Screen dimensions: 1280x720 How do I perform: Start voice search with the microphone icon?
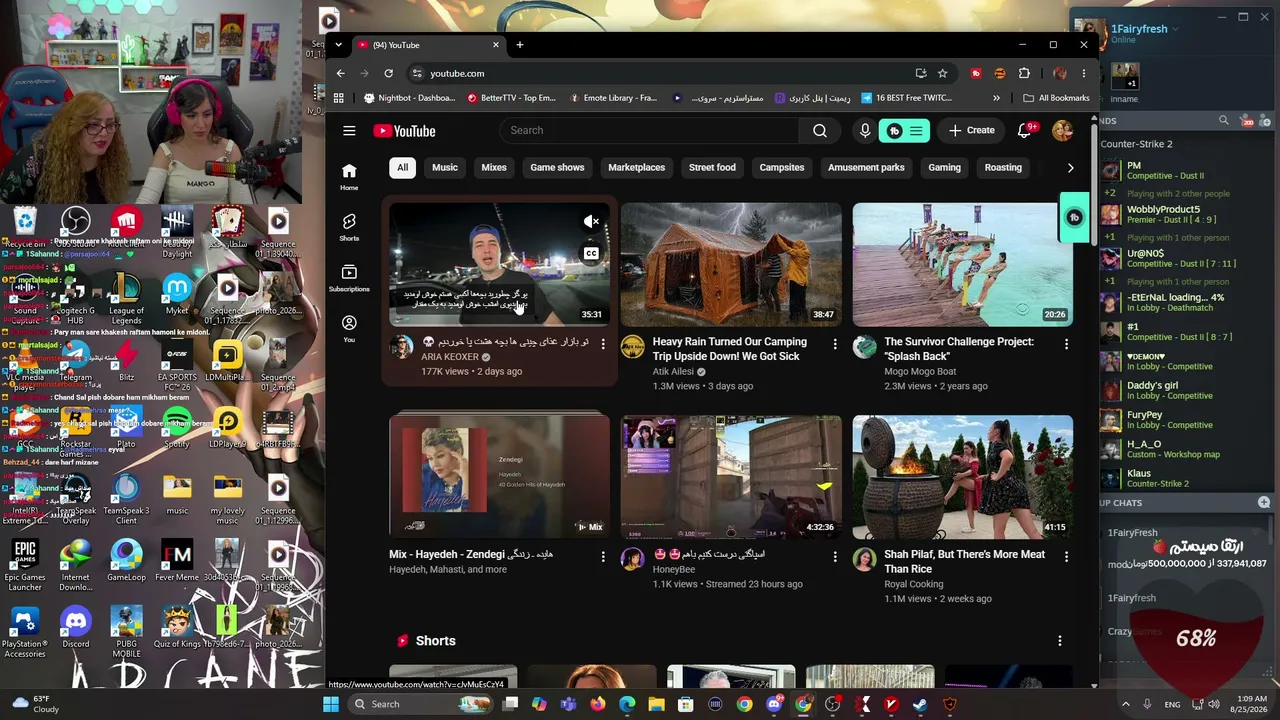click(x=865, y=130)
